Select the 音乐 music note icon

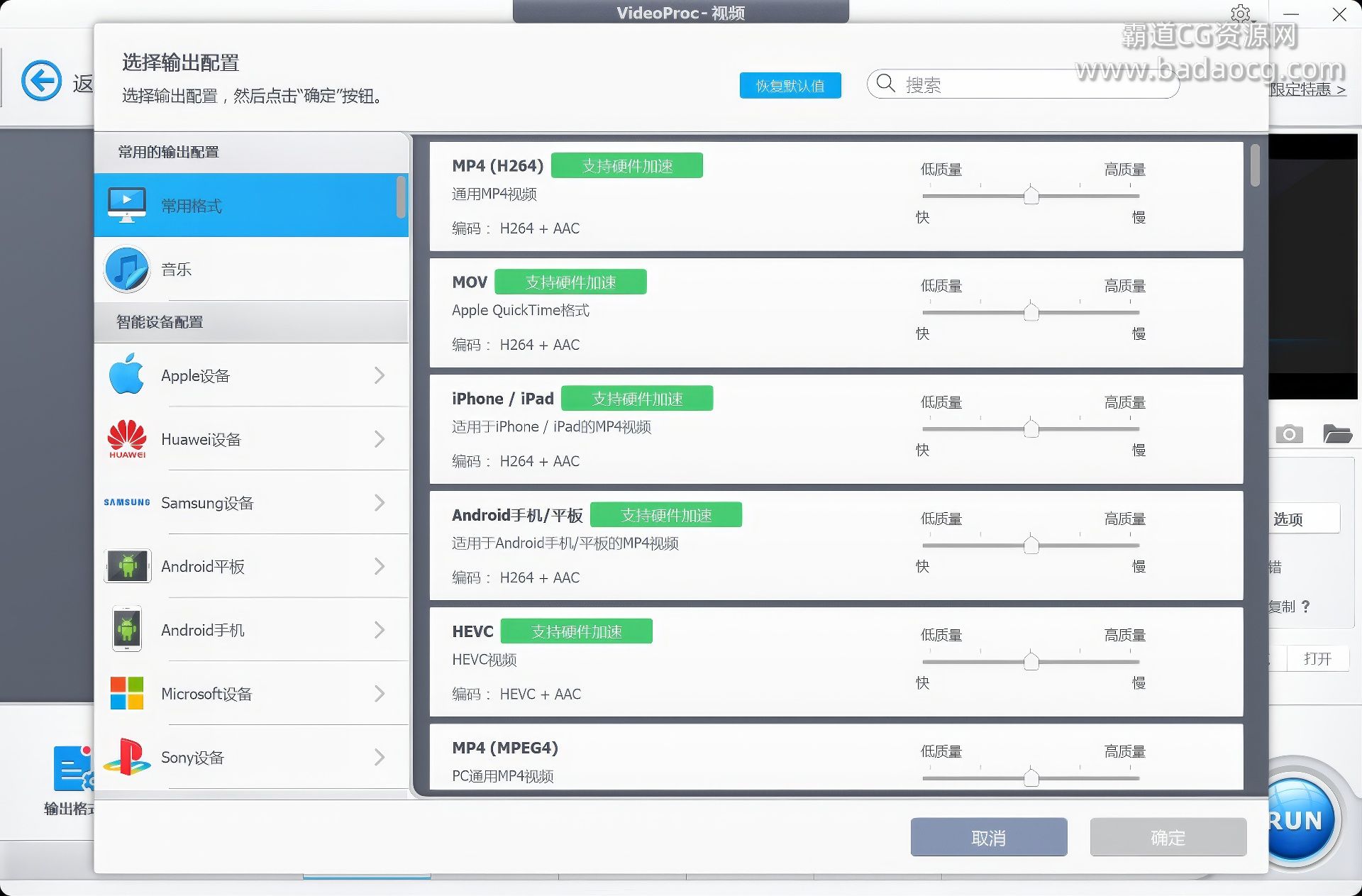(127, 269)
